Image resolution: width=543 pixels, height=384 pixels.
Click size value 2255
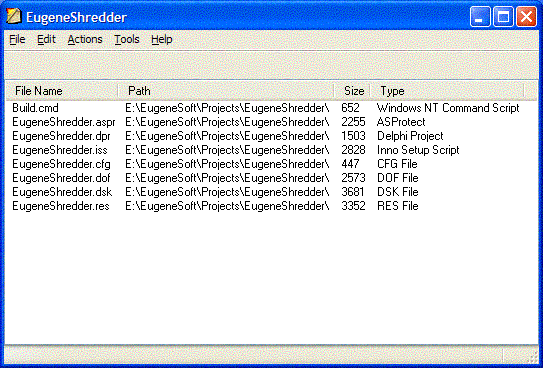coord(353,122)
